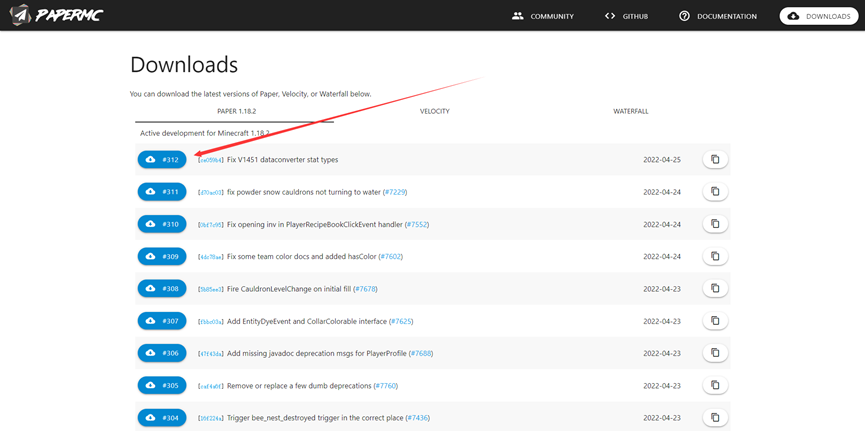Switch to the Waterfall tab
The width and height of the screenshot is (865, 431).
pos(630,111)
